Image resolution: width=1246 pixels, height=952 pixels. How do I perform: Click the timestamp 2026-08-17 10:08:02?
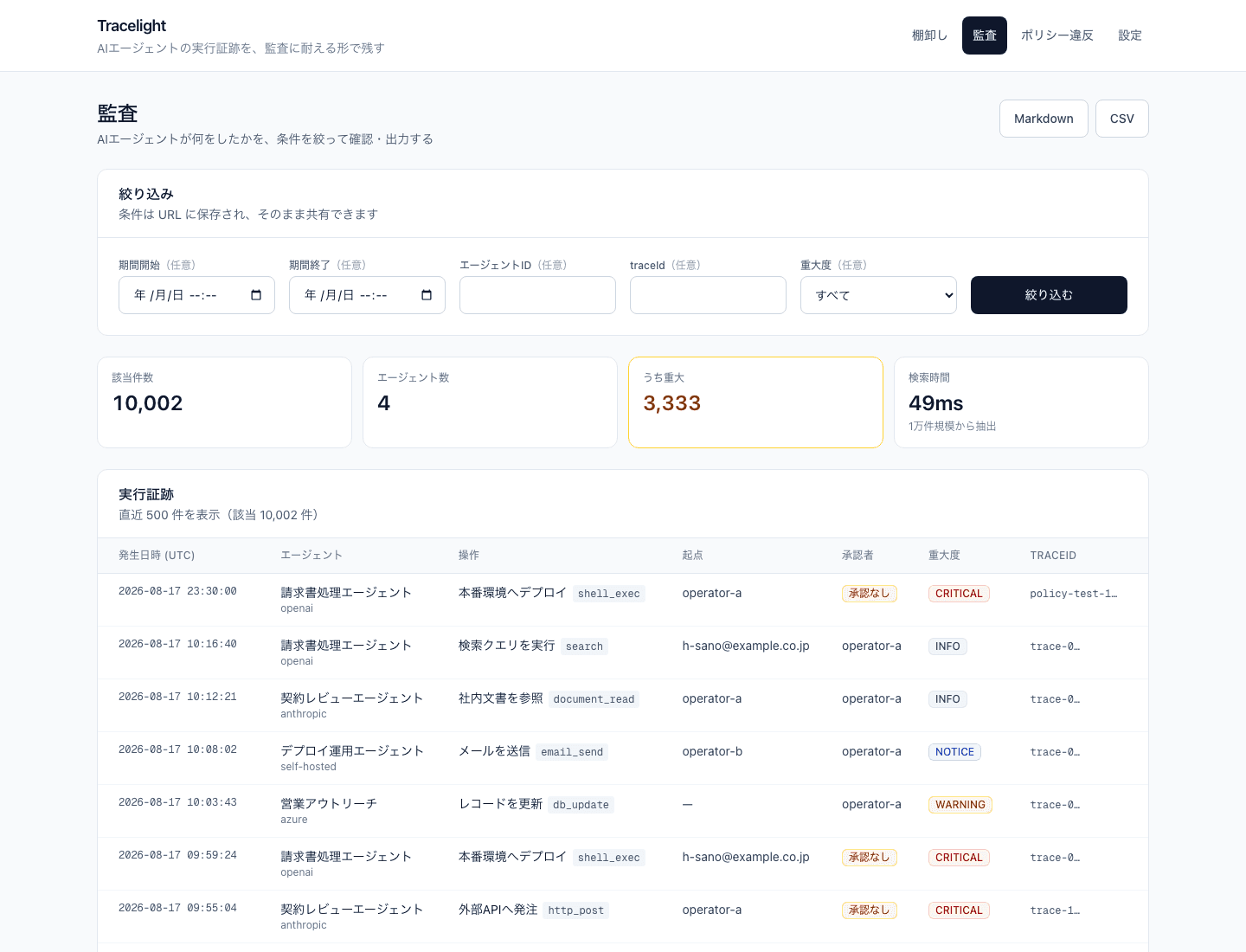pyautogui.click(x=177, y=749)
